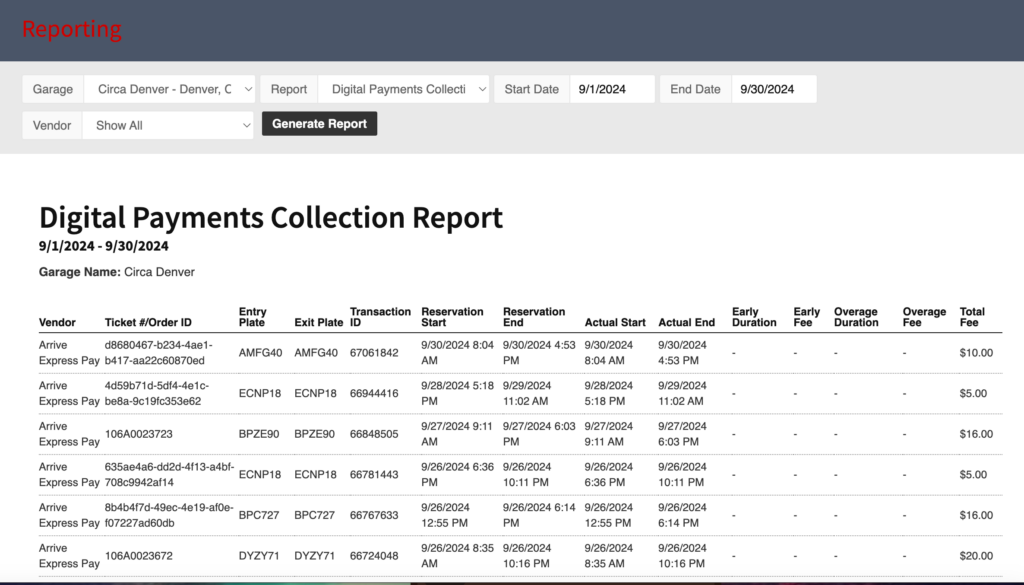The image size is (1024, 585).
Task: Click the Reporting header title
Action: tap(72, 29)
